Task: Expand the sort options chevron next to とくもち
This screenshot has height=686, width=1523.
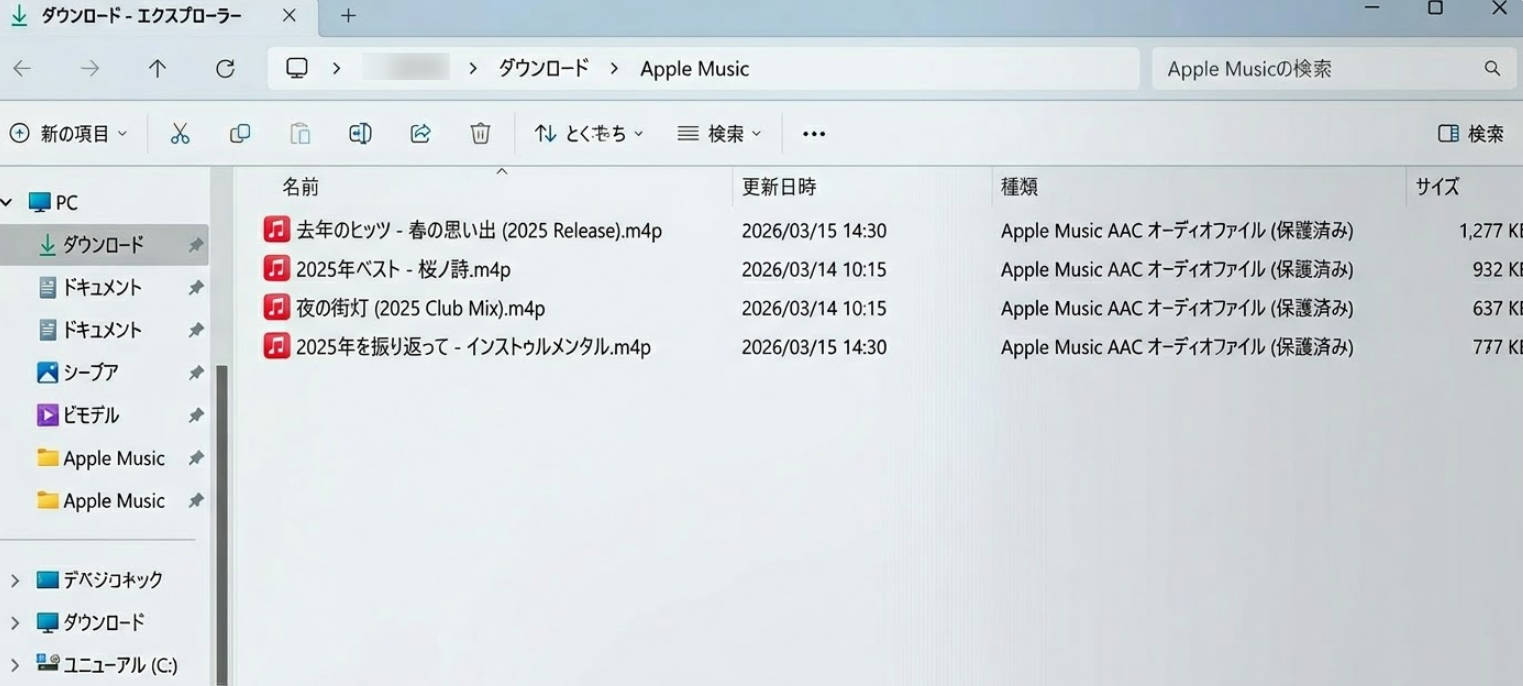Action: point(637,133)
